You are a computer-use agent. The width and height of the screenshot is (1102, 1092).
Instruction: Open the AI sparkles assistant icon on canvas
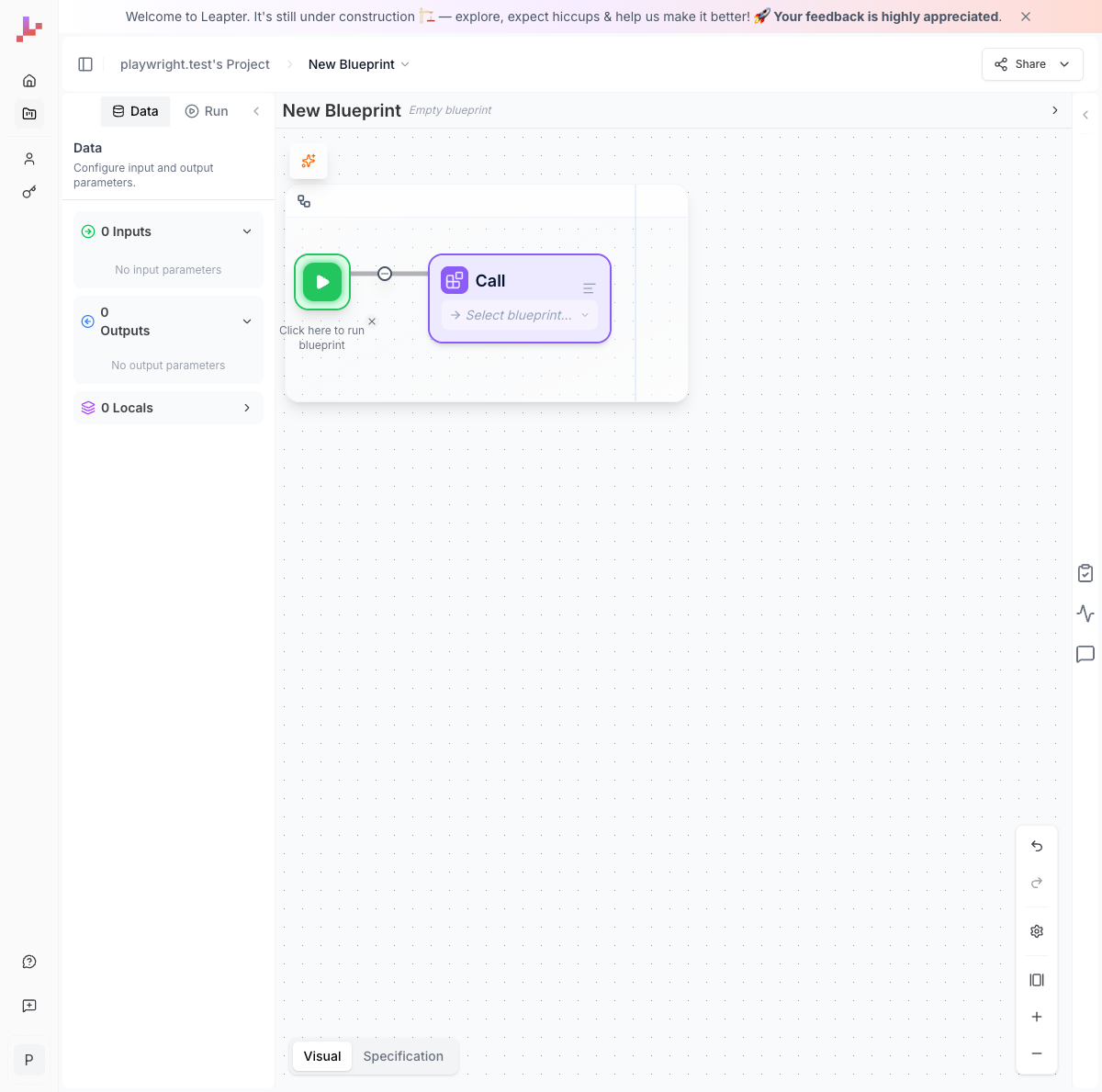tap(308, 161)
